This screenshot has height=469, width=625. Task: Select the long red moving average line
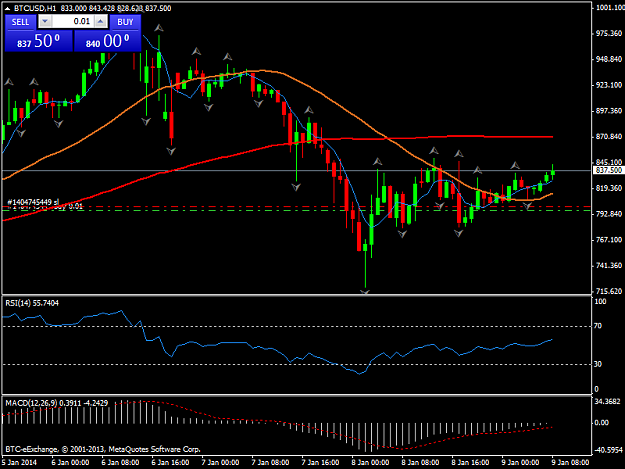tap(438, 137)
